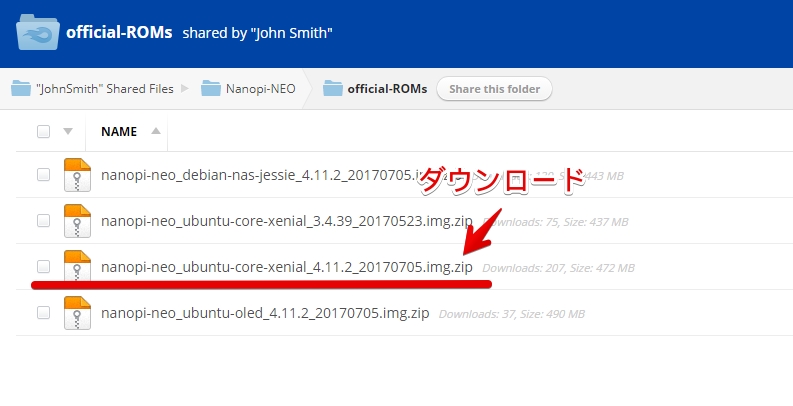Check the box for ubuntu-oled file

coord(43,312)
